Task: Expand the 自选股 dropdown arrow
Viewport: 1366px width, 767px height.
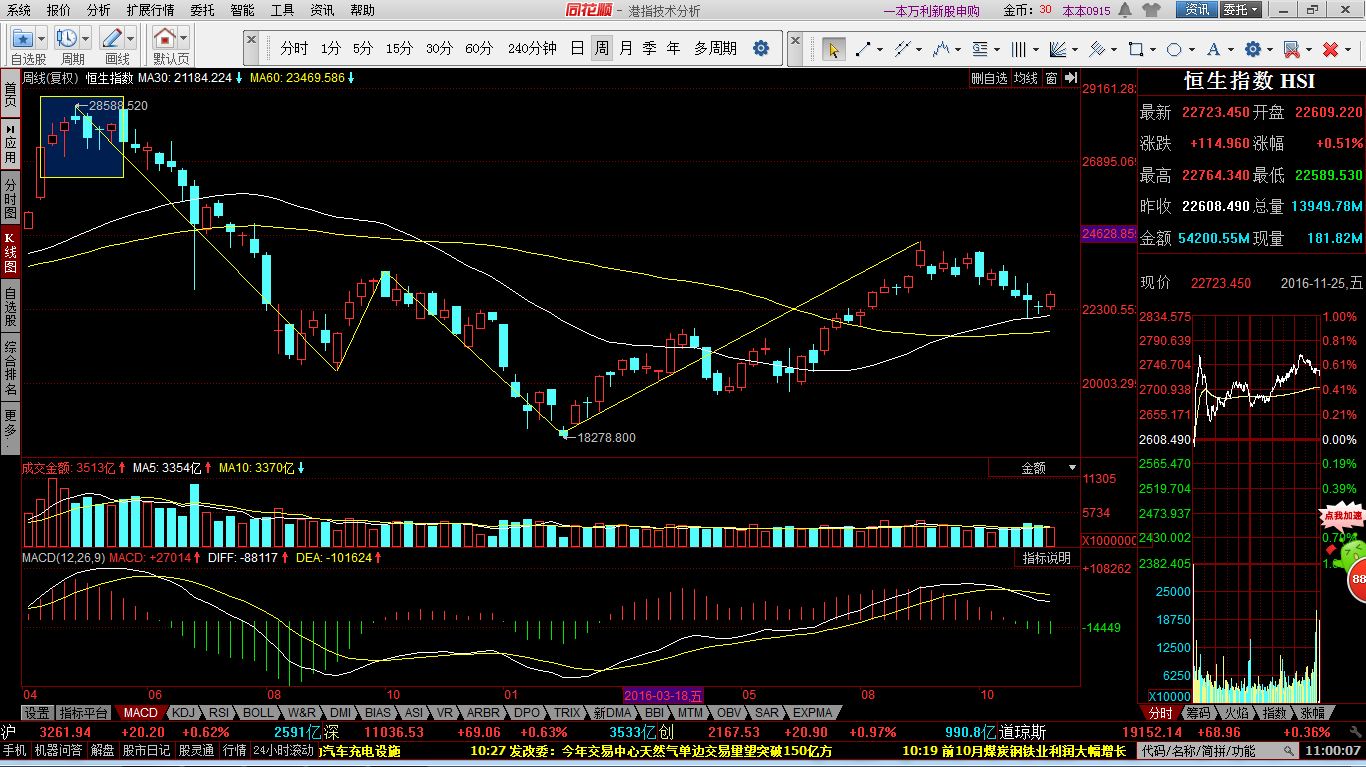Action: [x=40, y=39]
